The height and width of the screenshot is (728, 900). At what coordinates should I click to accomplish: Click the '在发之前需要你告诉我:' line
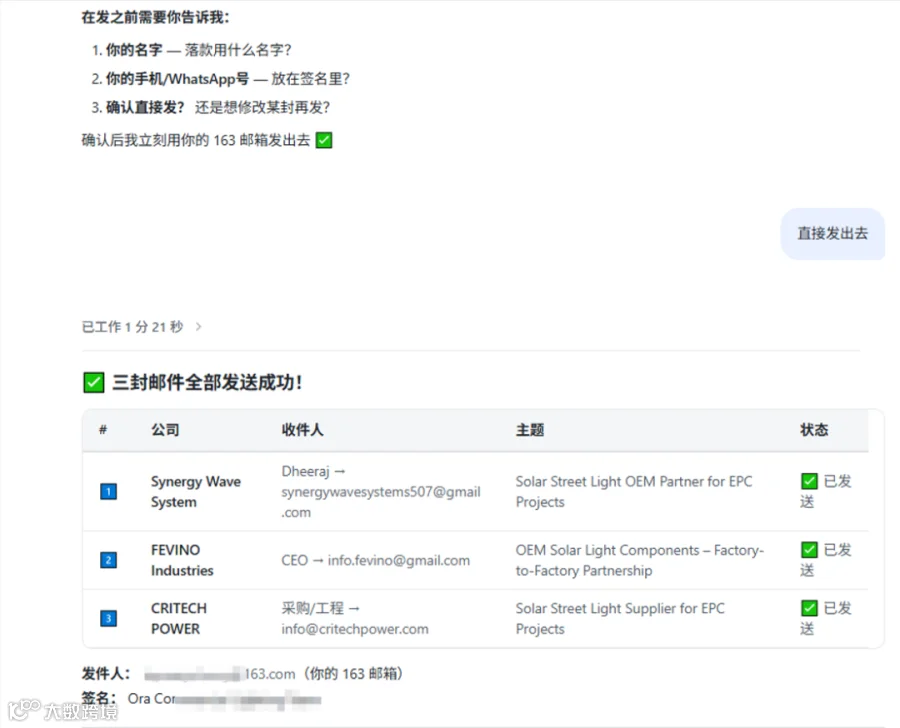pyautogui.click(x=156, y=17)
